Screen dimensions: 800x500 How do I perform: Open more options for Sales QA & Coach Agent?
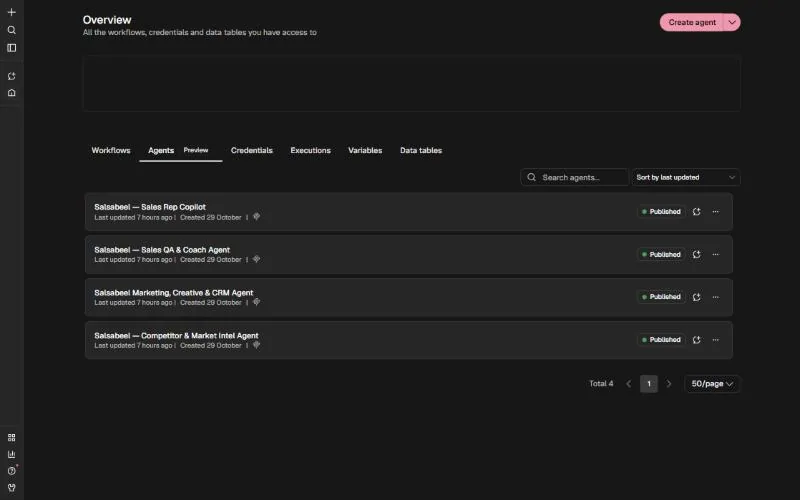tap(716, 255)
